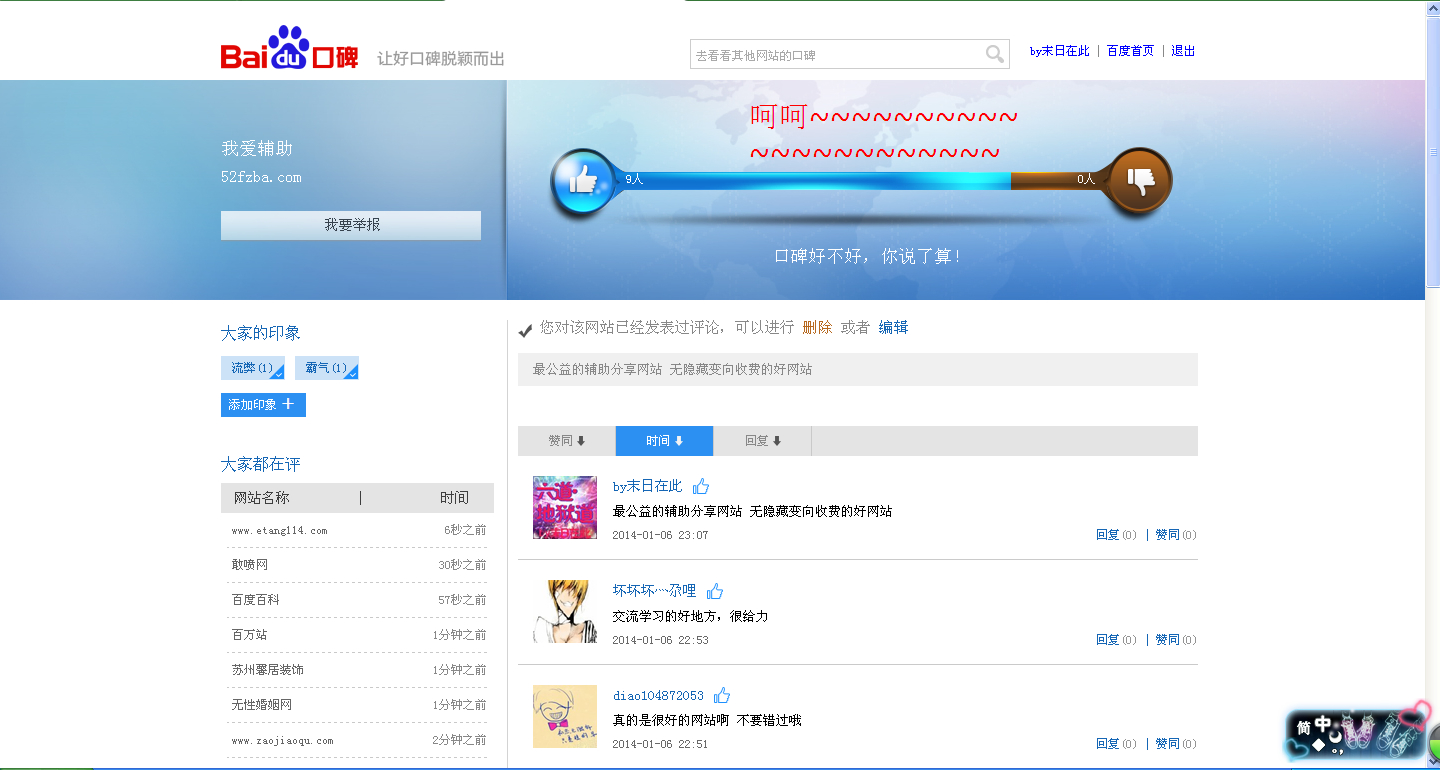This screenshot has height=770, width=1440.
Task: Click the search magnifier icon
Action: point(995,55)
